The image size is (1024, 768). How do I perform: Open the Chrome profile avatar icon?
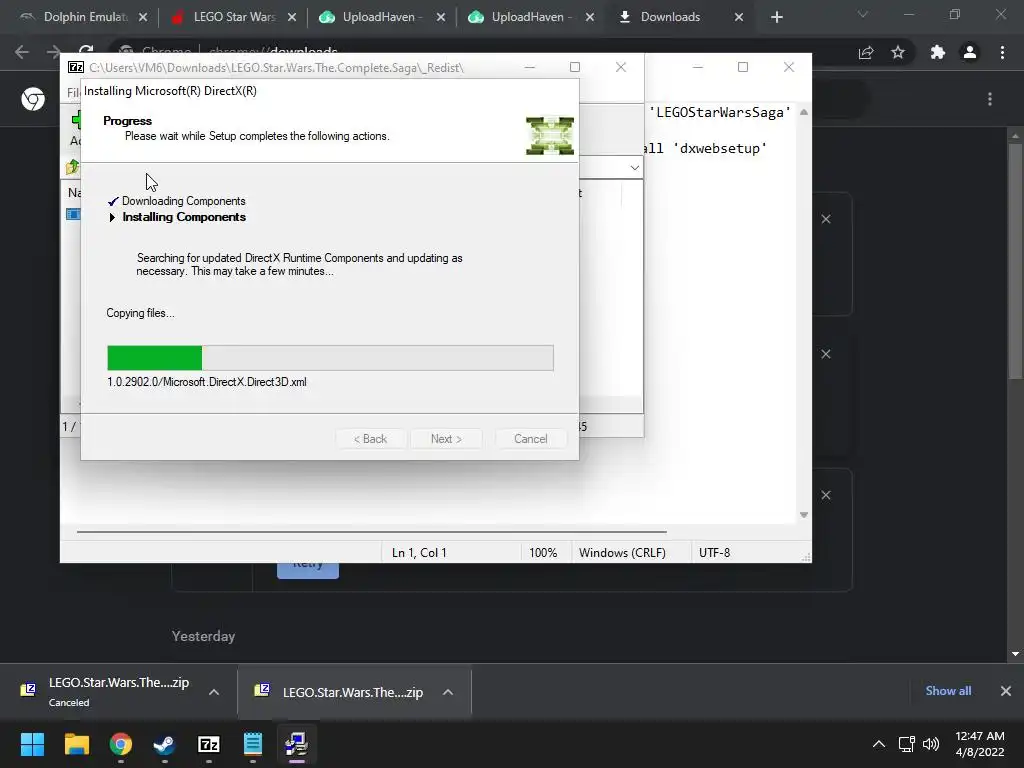pyautogui.click(x=970, y=52)
